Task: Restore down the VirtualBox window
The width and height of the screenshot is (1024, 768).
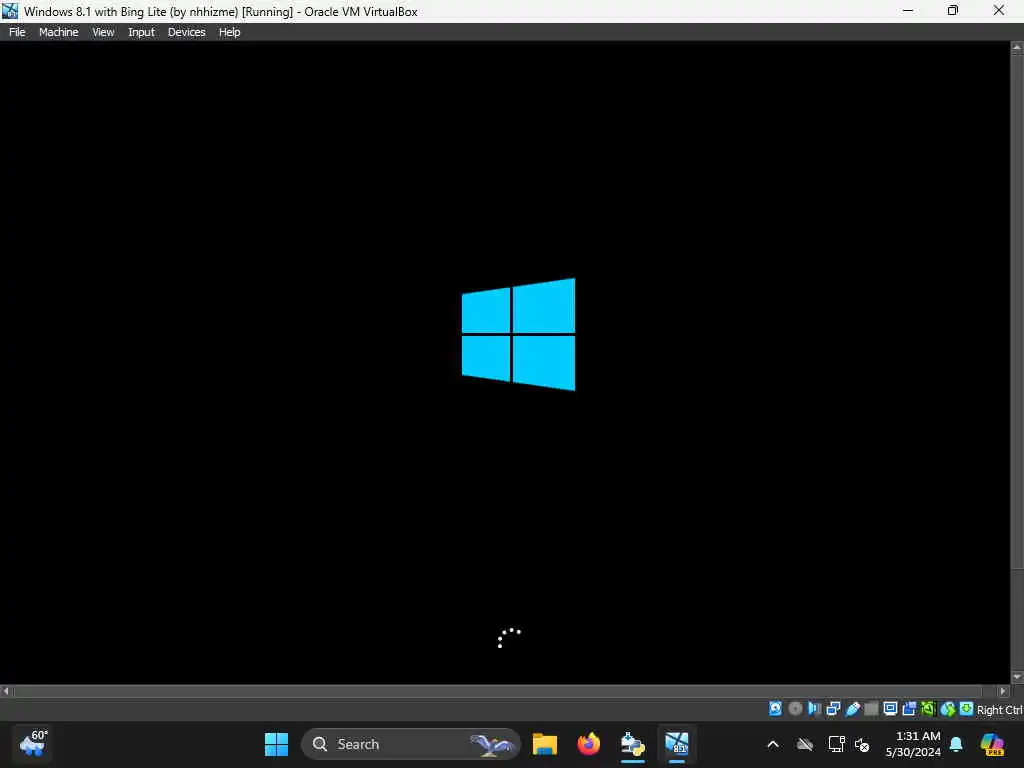Action: pyautogui.click(x=953, y=10)
